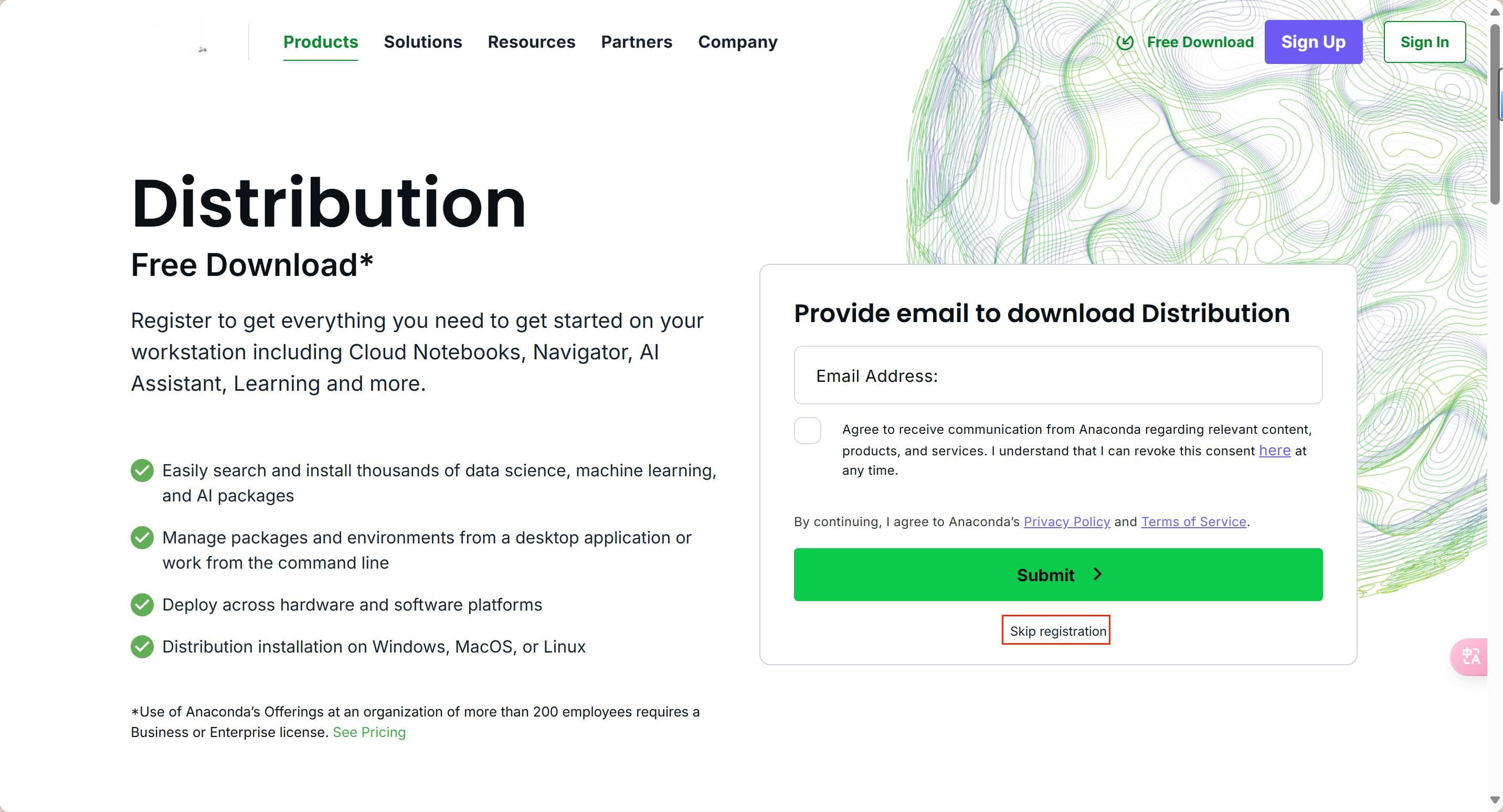Tick the agree to receive communication checkbox
This screenshot has width=1503, height=812.
pyautogui.click(x=808, y=431)
